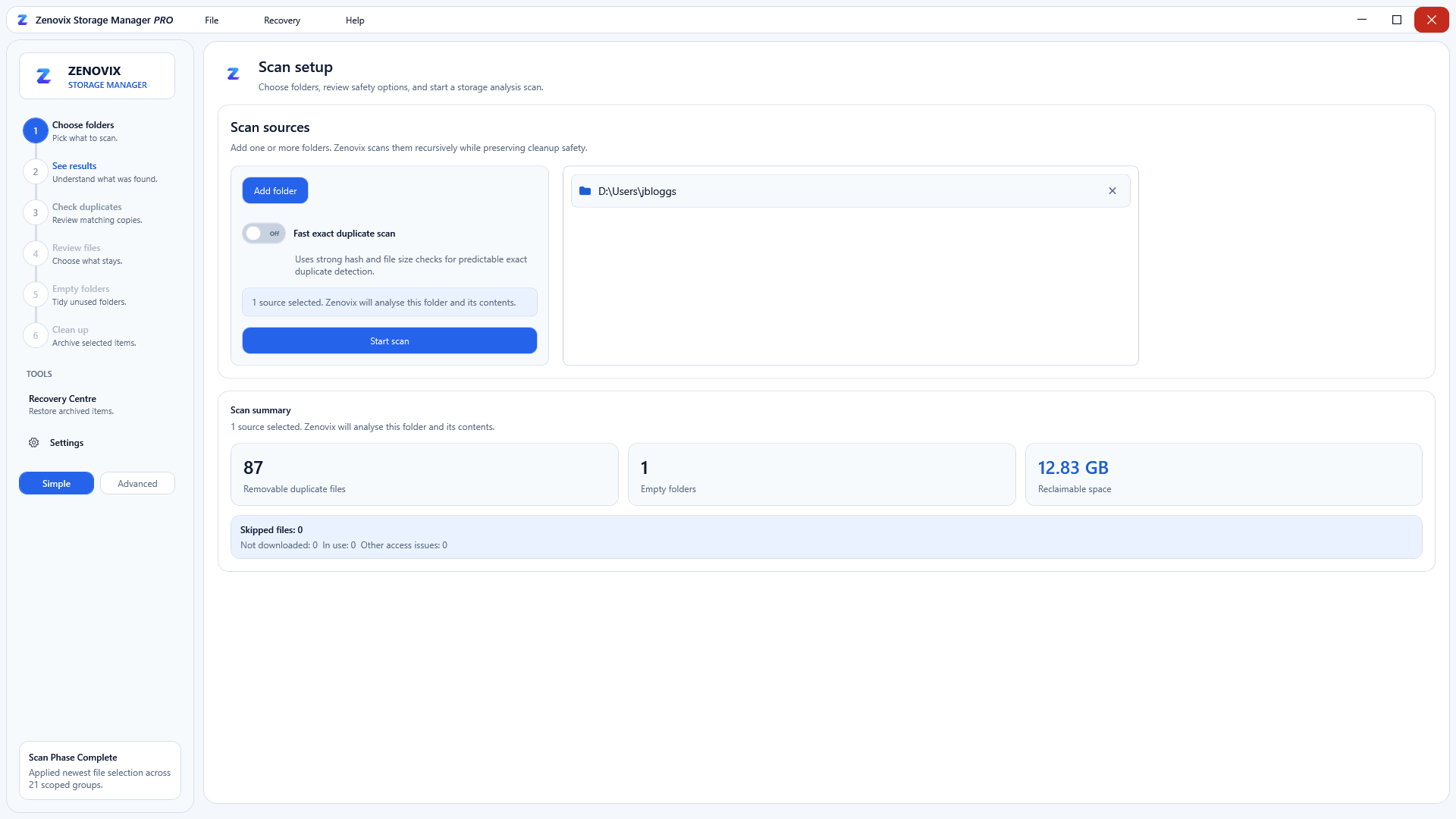The image size is (1456, 819).
Task: Open the File menu
Action: click(212, 20)
